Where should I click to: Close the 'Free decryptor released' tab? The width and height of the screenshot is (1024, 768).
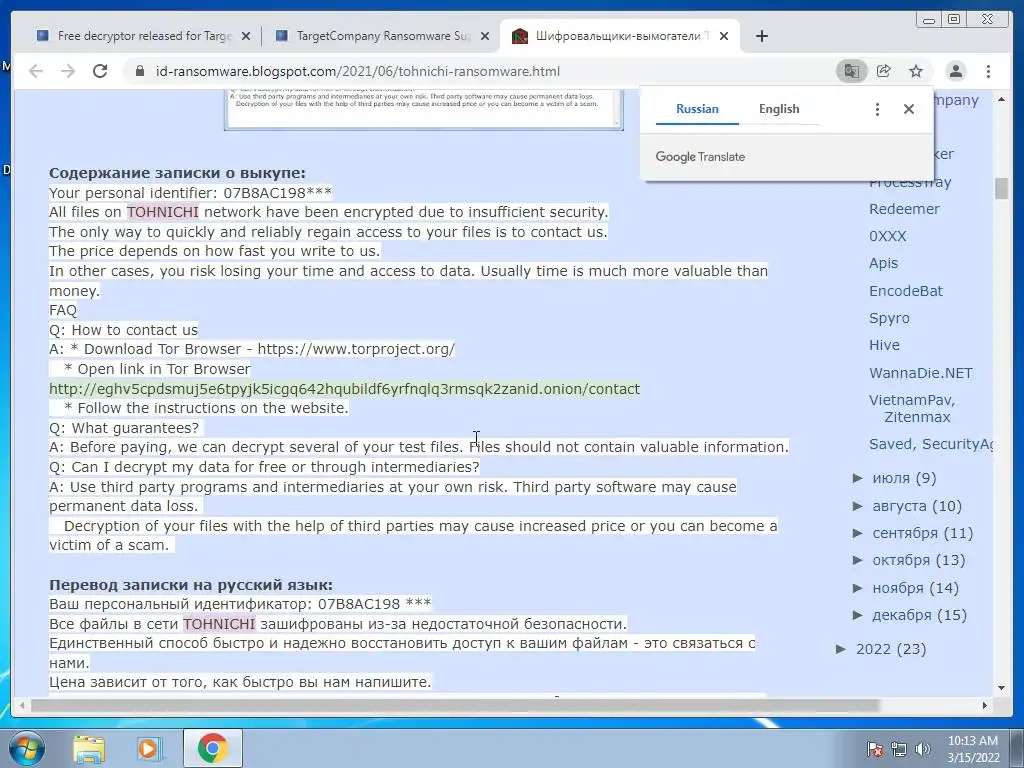(x=246, y=36)
